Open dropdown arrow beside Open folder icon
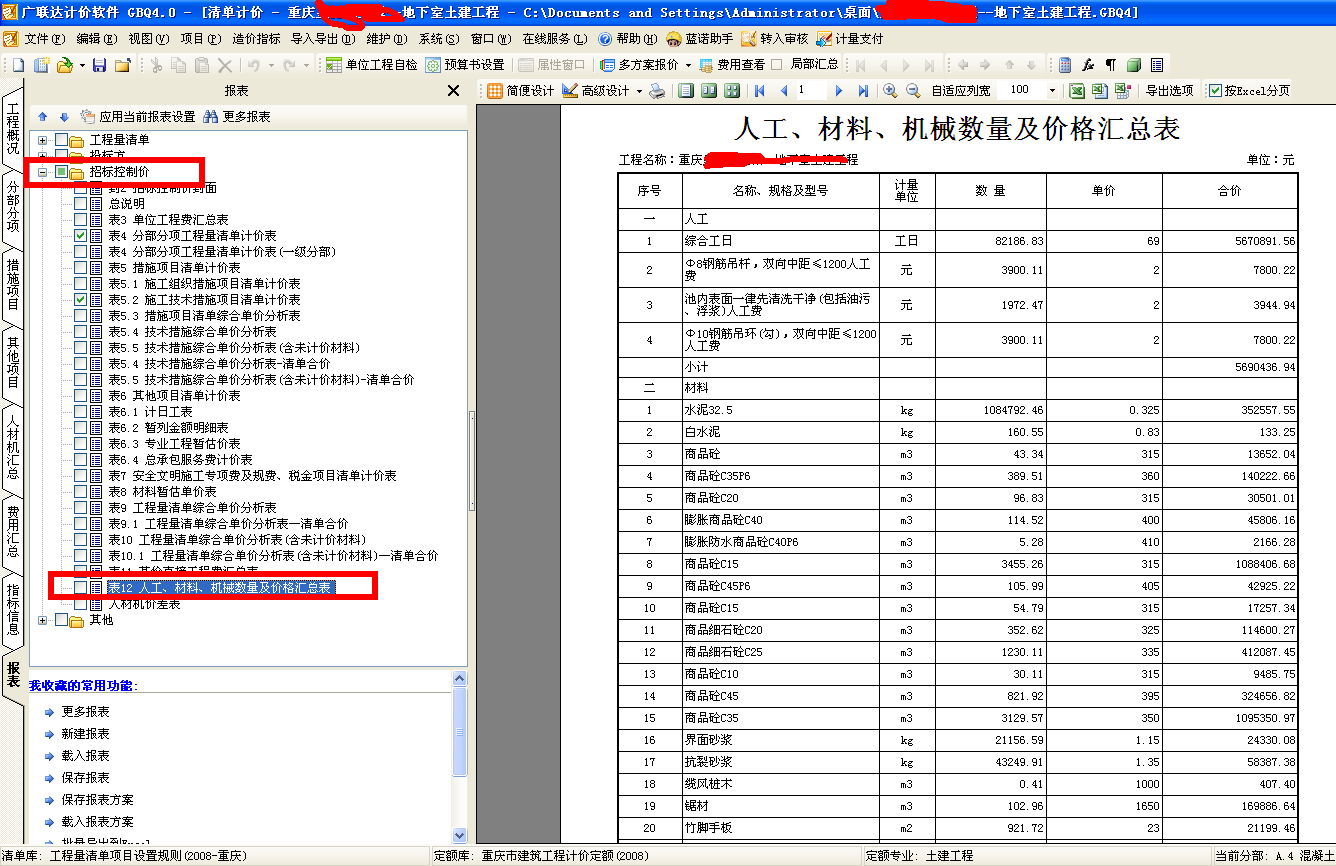 click(82, 65)
